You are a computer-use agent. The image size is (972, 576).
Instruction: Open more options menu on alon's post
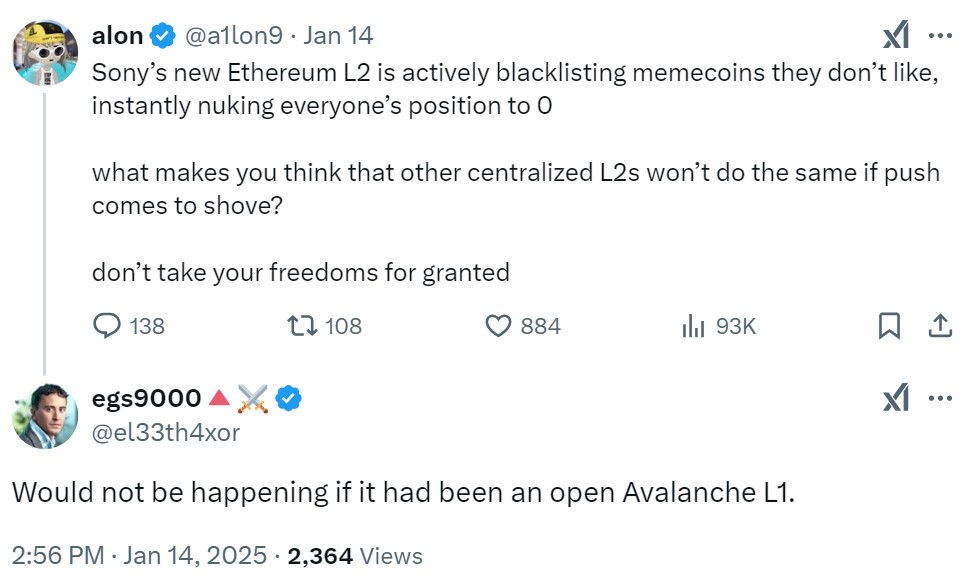[938, 33]
